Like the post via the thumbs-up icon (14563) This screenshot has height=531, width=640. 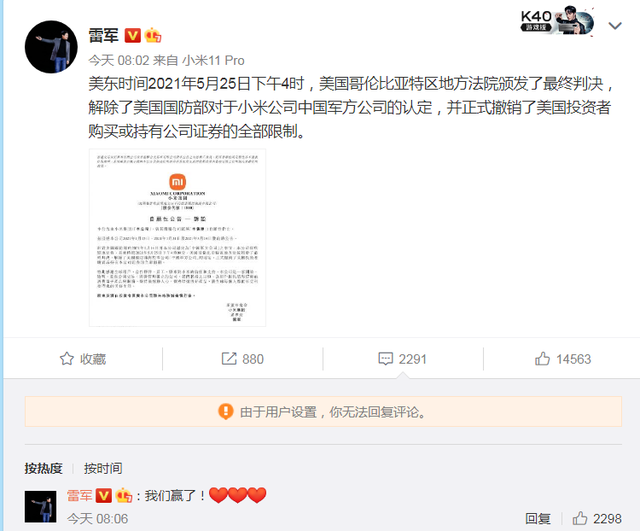tap(542, 358)
